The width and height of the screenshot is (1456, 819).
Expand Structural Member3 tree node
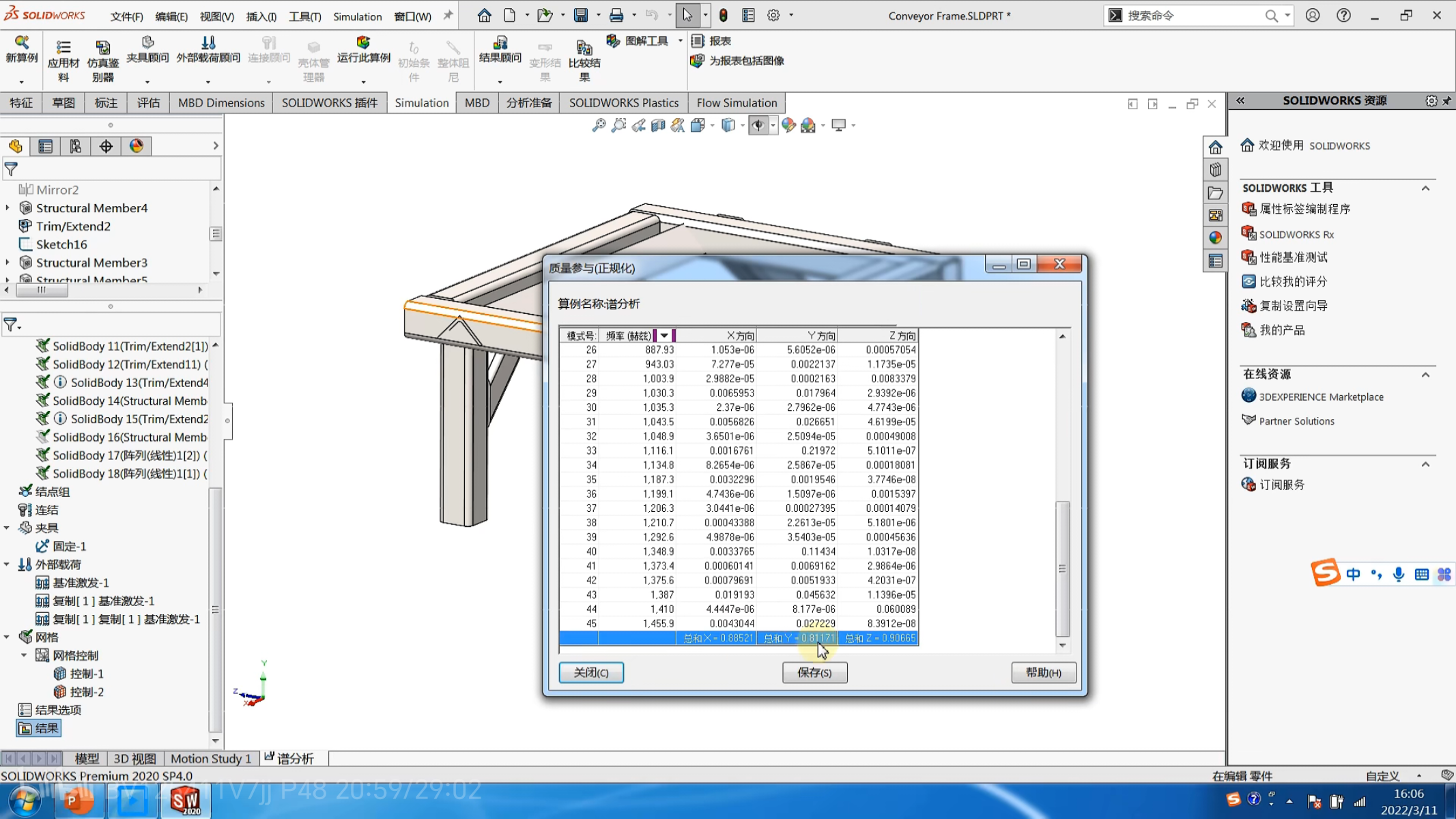(8, 262)
